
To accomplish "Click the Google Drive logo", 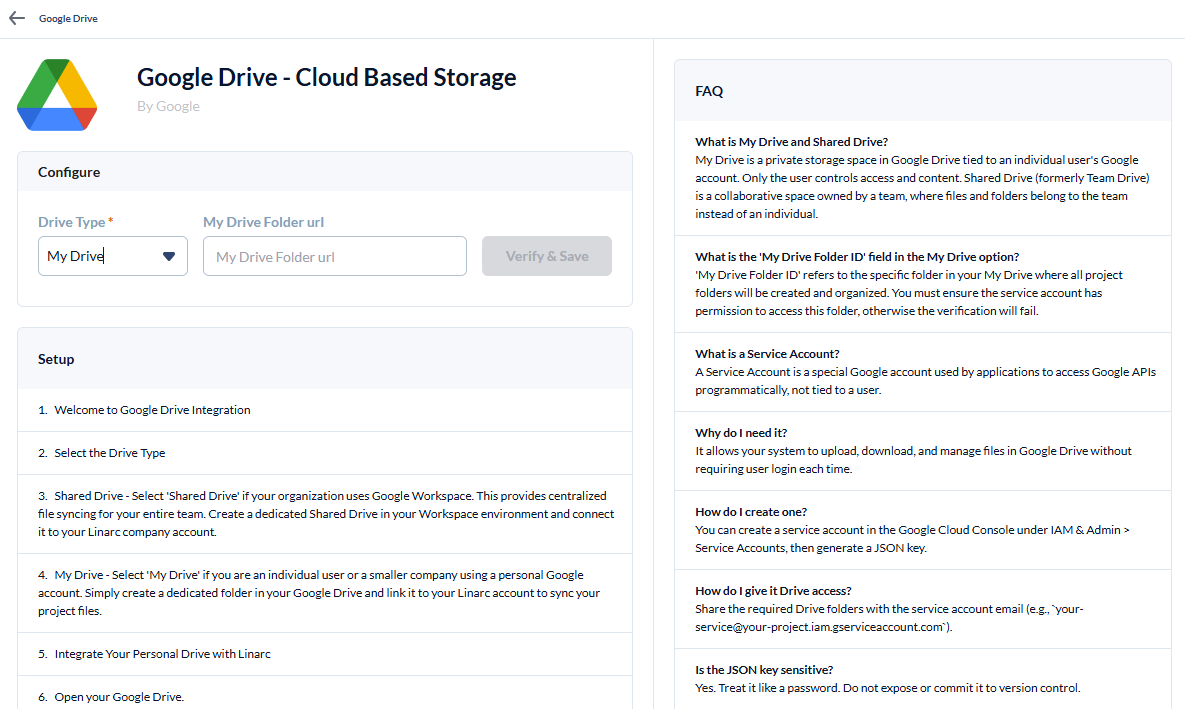I will (x=57, y=94).
